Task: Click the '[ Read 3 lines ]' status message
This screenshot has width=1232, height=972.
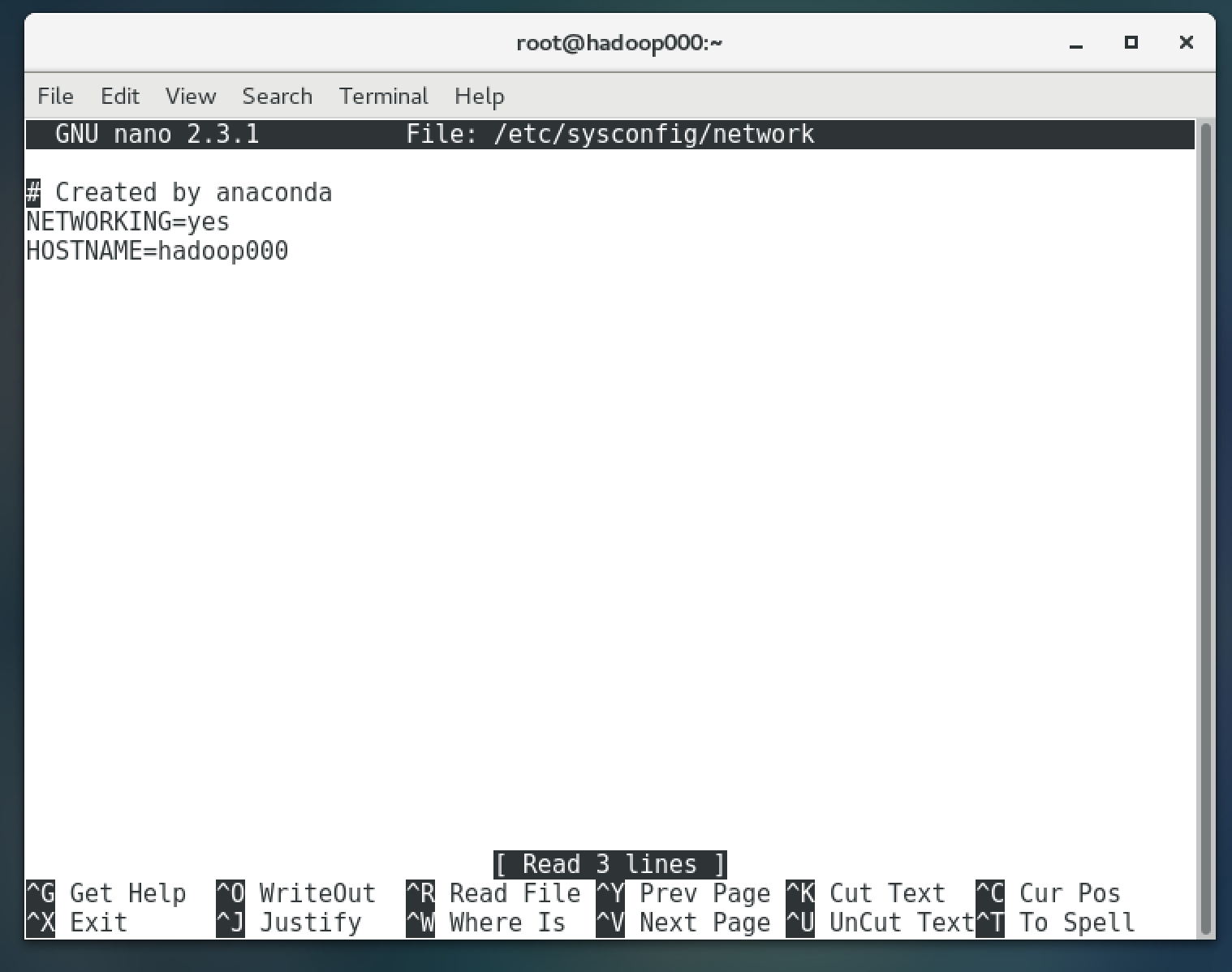Action: coord(610,864)
